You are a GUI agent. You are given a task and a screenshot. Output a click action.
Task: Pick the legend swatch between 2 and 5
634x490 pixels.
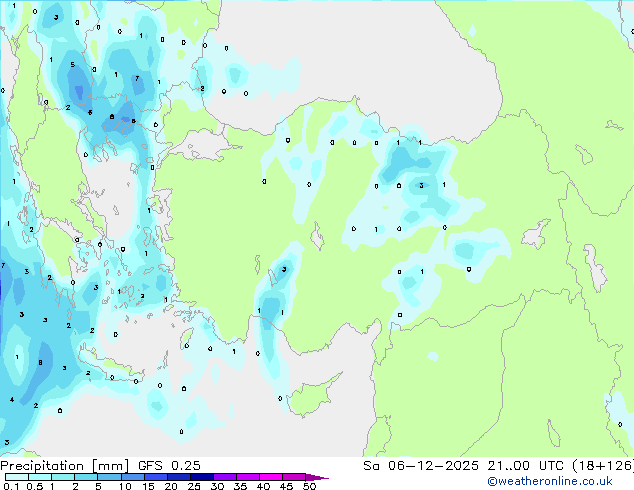click(86, 477)
